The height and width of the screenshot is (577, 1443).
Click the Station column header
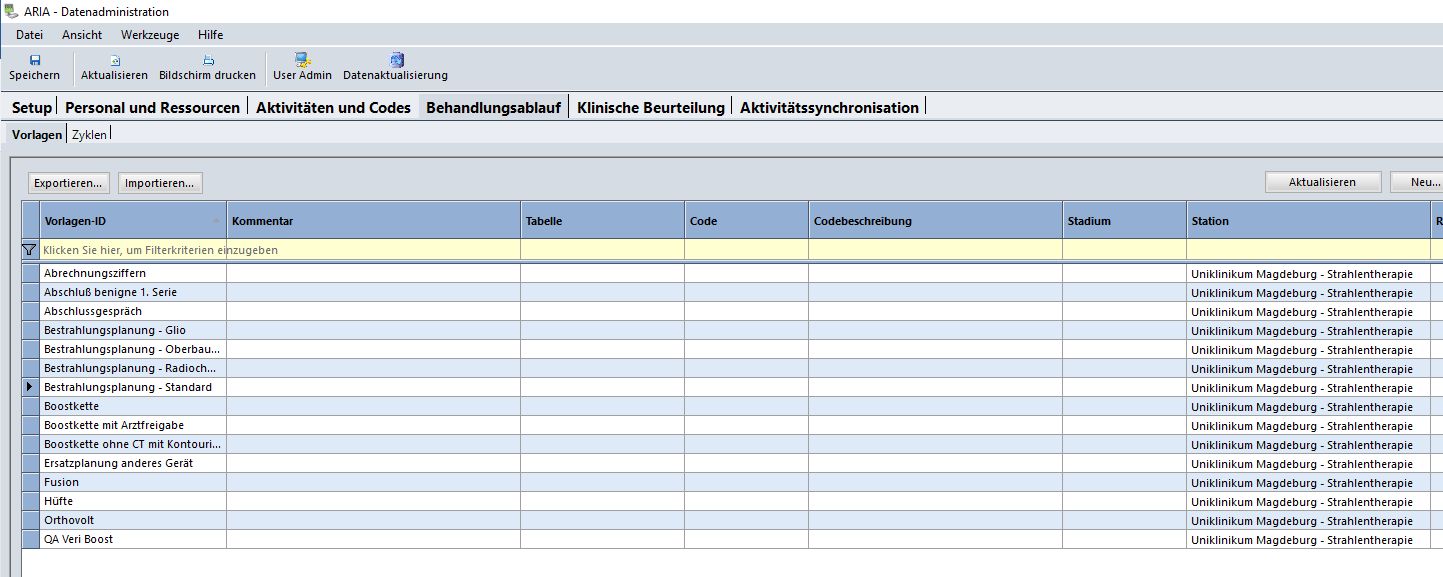coord(1307,221)
